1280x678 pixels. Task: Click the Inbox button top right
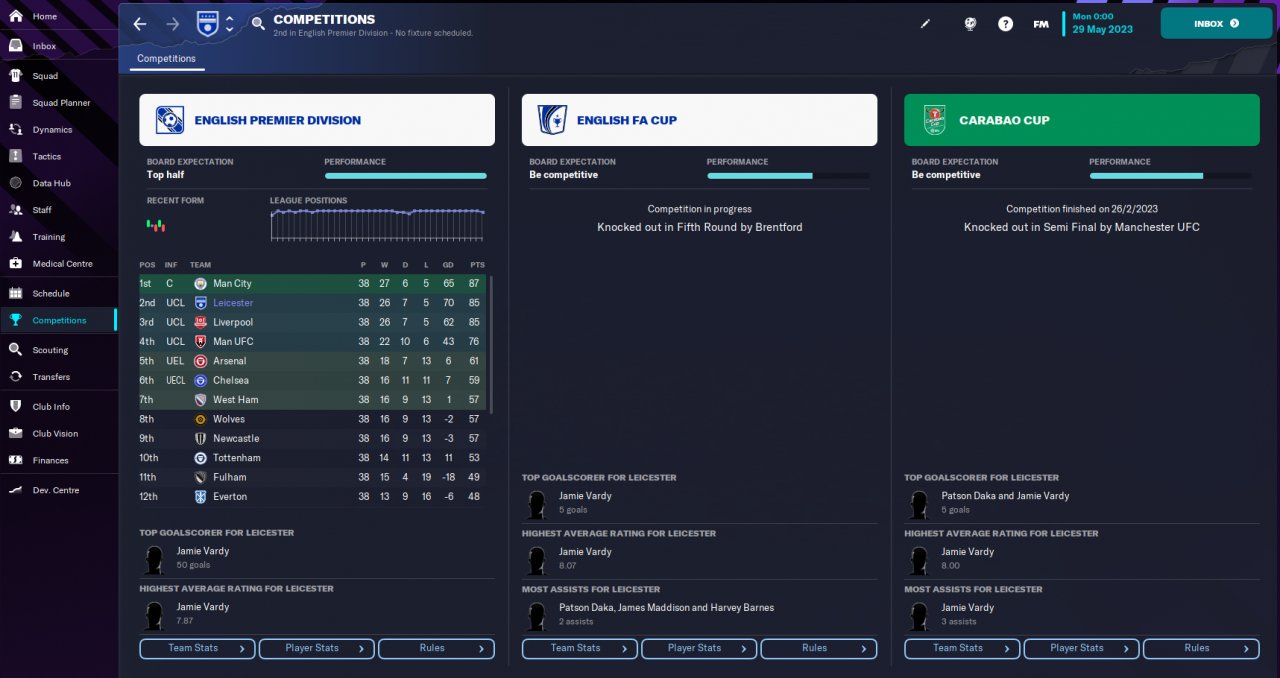click(1216, 23)
